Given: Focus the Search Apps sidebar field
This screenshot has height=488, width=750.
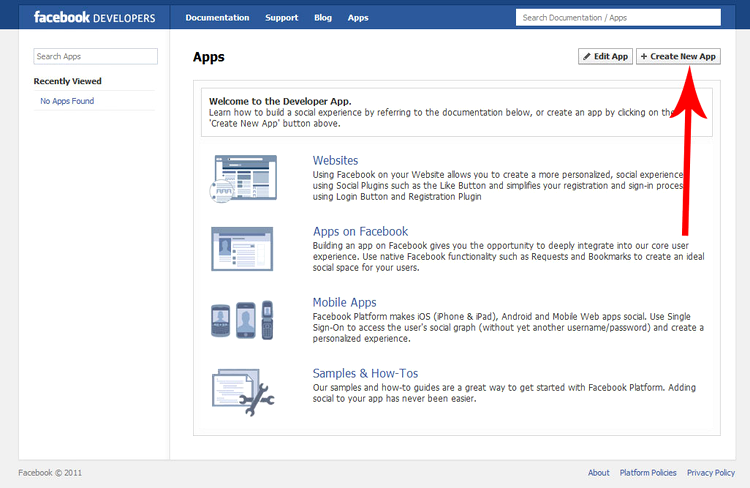Looking at the screenshot, I should pyautogui.click(x=96, y=56).
